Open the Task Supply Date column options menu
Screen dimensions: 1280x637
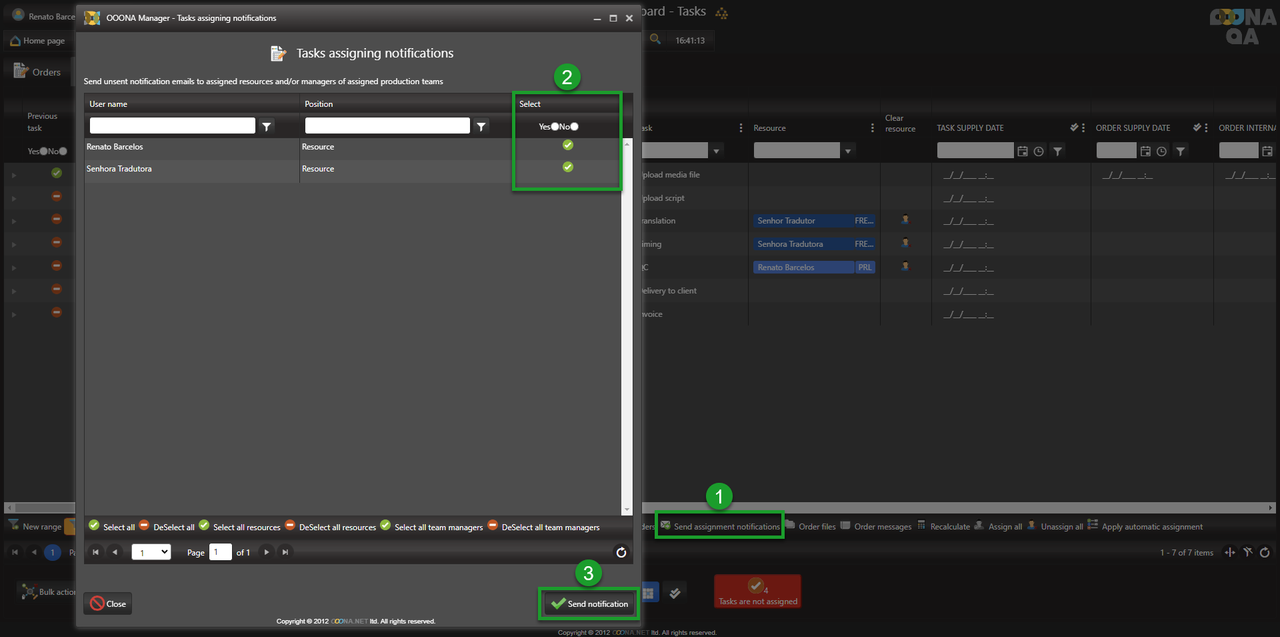(x=1084, y=128)
